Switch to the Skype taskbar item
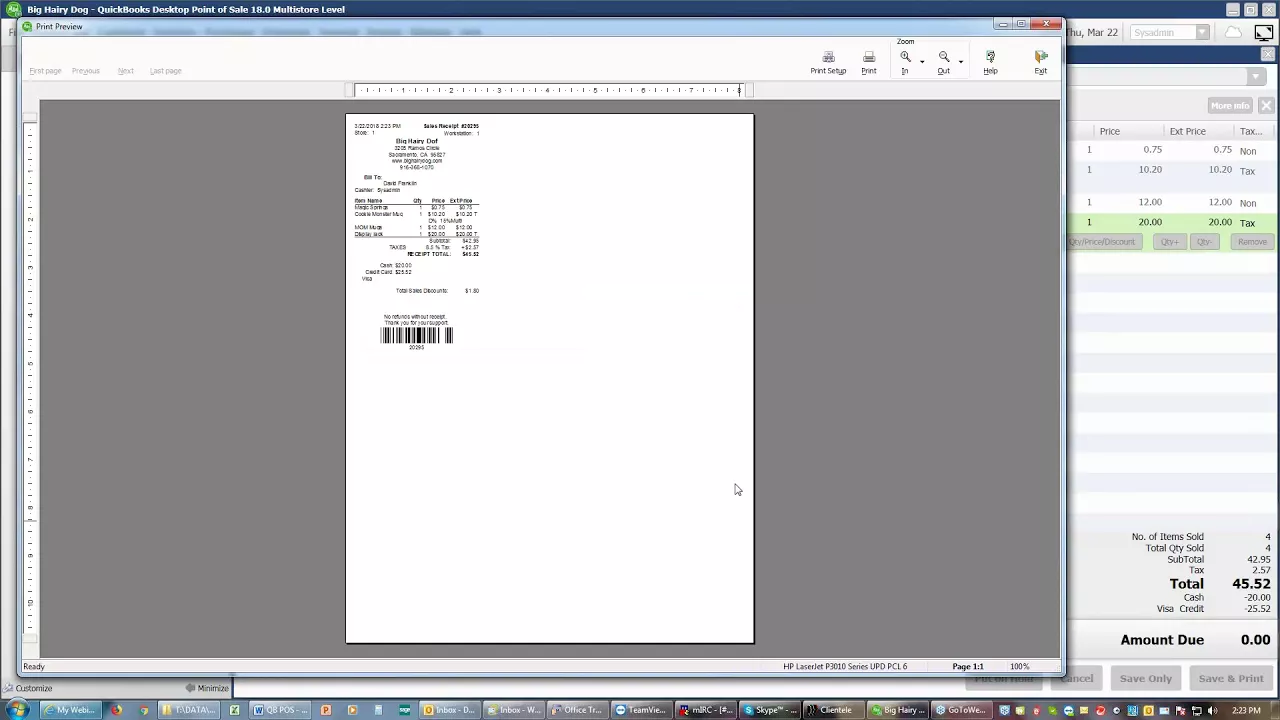Screen dimensions: 1280x720 [x=768, y=710]
